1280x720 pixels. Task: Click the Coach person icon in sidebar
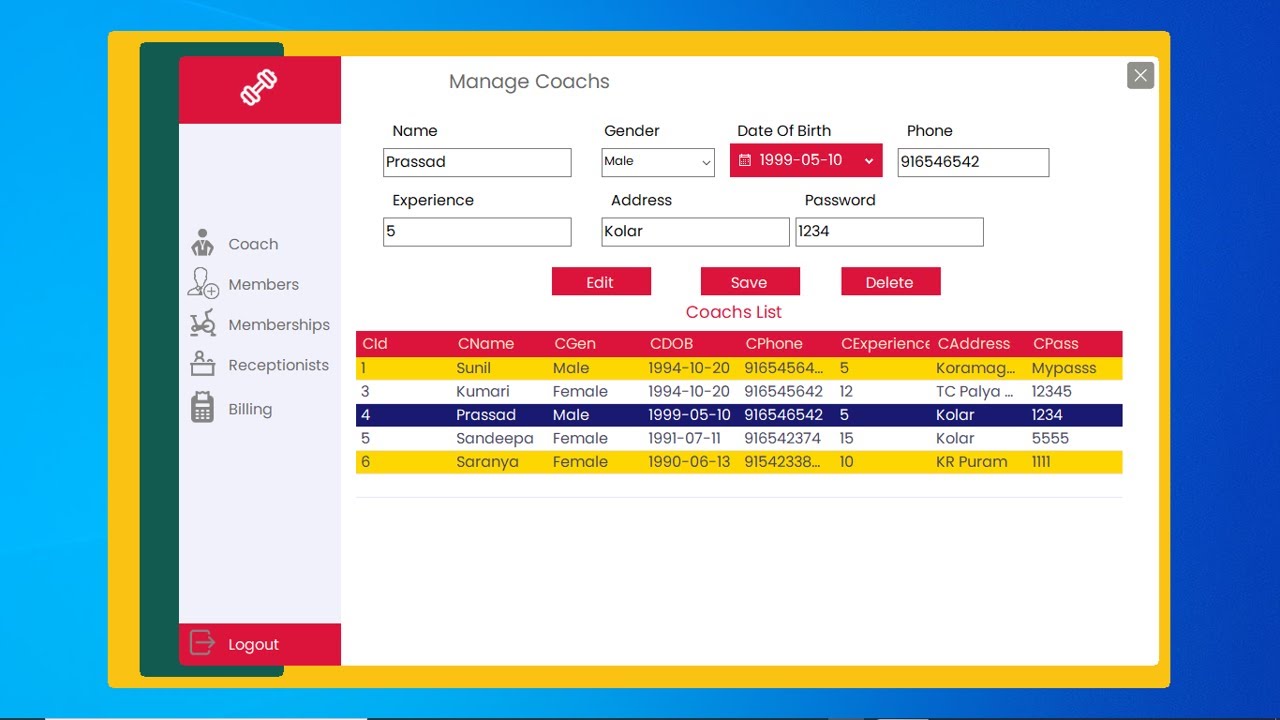[x=203, y=243]
